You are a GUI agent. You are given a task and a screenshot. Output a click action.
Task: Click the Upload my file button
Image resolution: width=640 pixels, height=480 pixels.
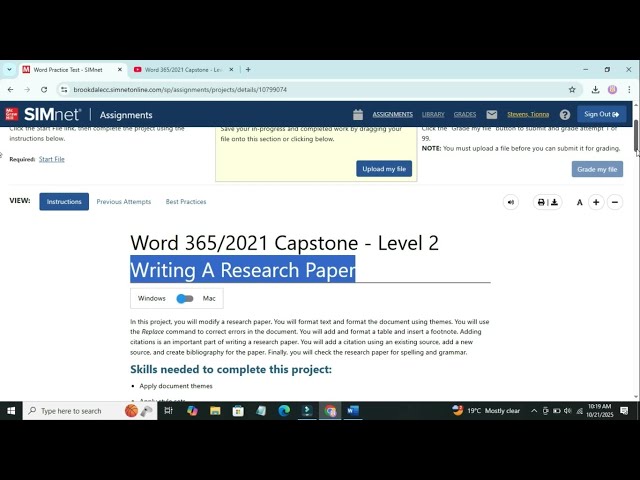coord(384,169)
